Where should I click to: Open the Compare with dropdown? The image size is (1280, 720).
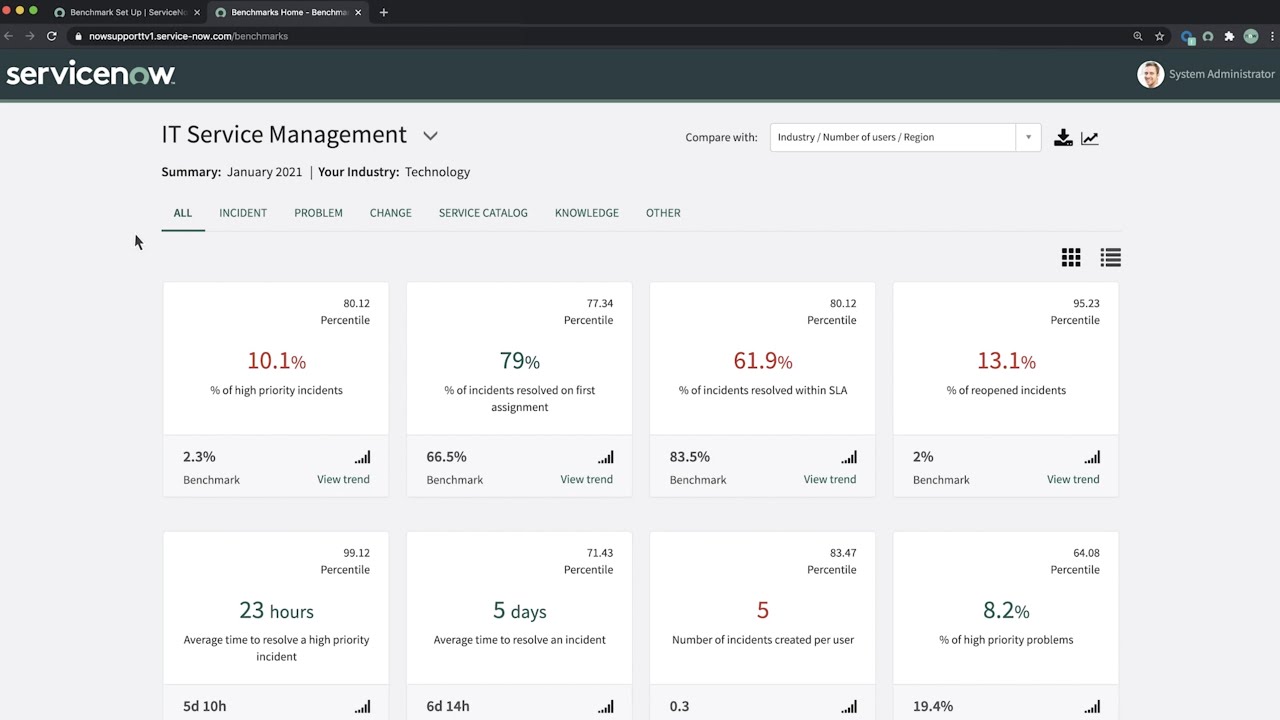click(1027, 137)
